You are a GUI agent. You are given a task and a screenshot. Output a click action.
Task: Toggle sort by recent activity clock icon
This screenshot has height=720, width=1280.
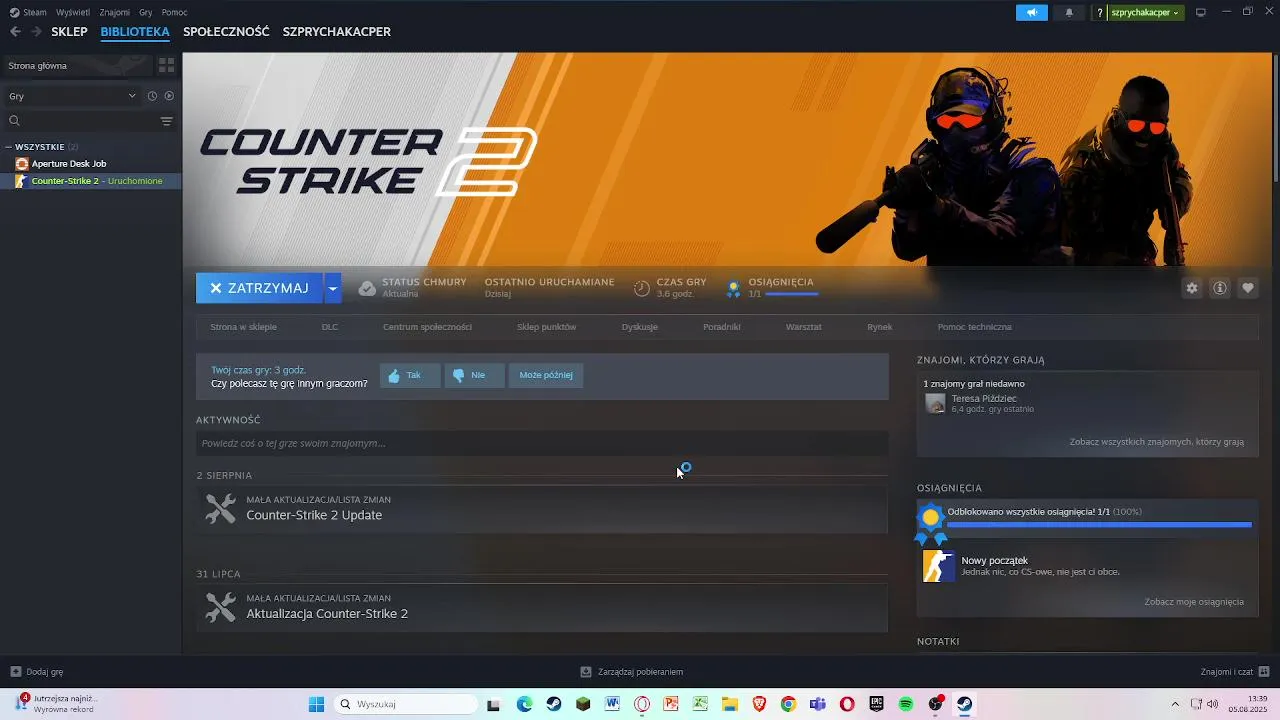coord(152,96)
